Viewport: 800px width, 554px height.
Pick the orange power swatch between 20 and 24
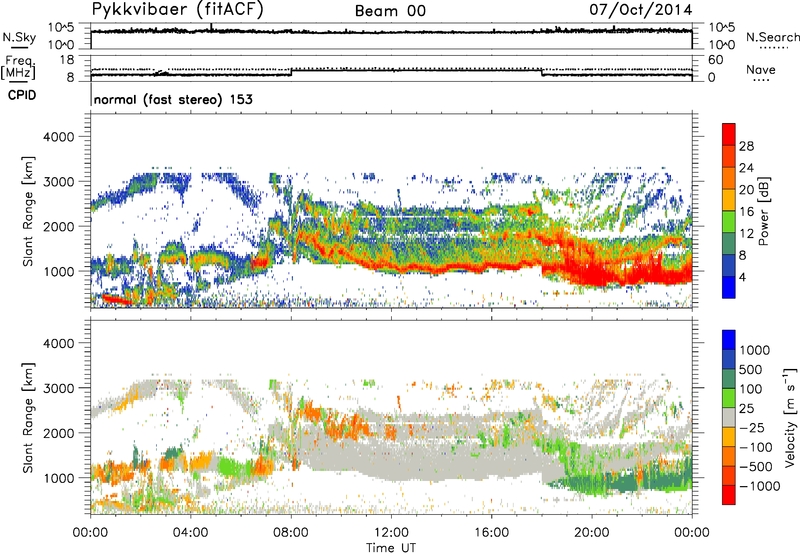(729, 178)
